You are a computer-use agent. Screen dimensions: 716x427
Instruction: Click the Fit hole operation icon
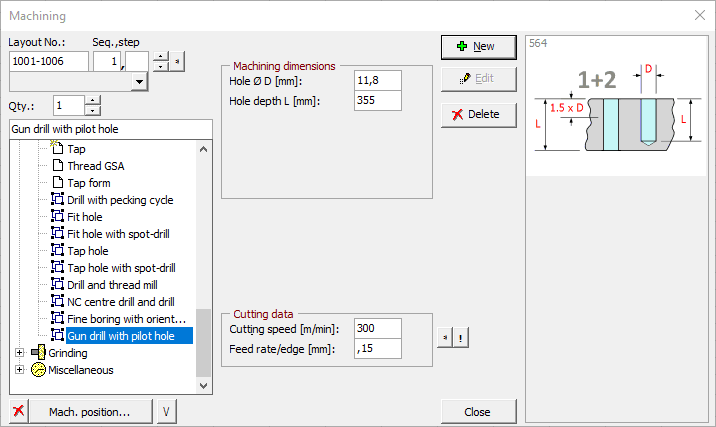(57, 217)
